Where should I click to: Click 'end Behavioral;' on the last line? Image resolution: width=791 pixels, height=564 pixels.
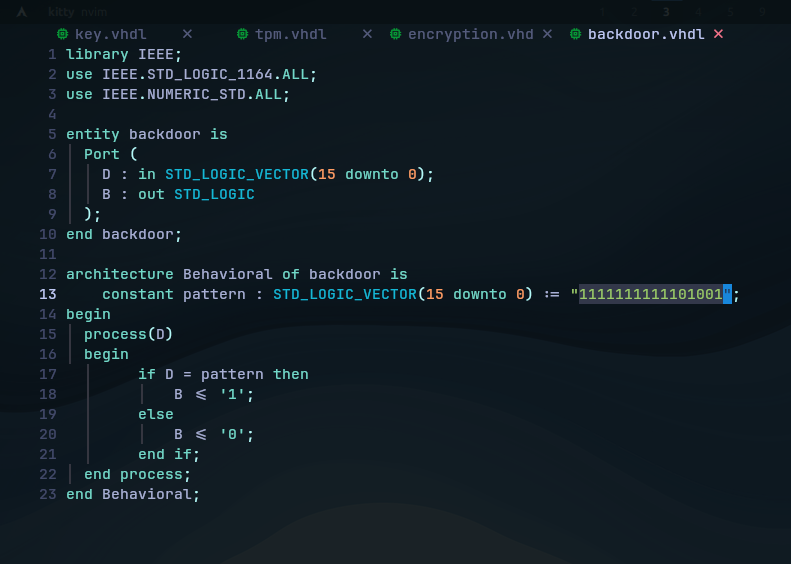[x=133, y=494]
